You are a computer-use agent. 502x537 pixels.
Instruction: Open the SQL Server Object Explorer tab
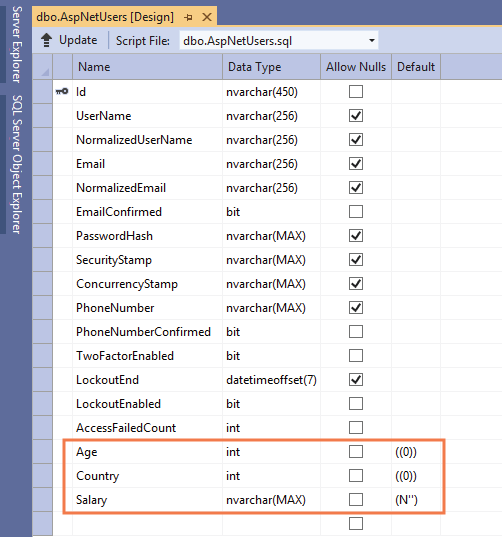click(16, 164)
